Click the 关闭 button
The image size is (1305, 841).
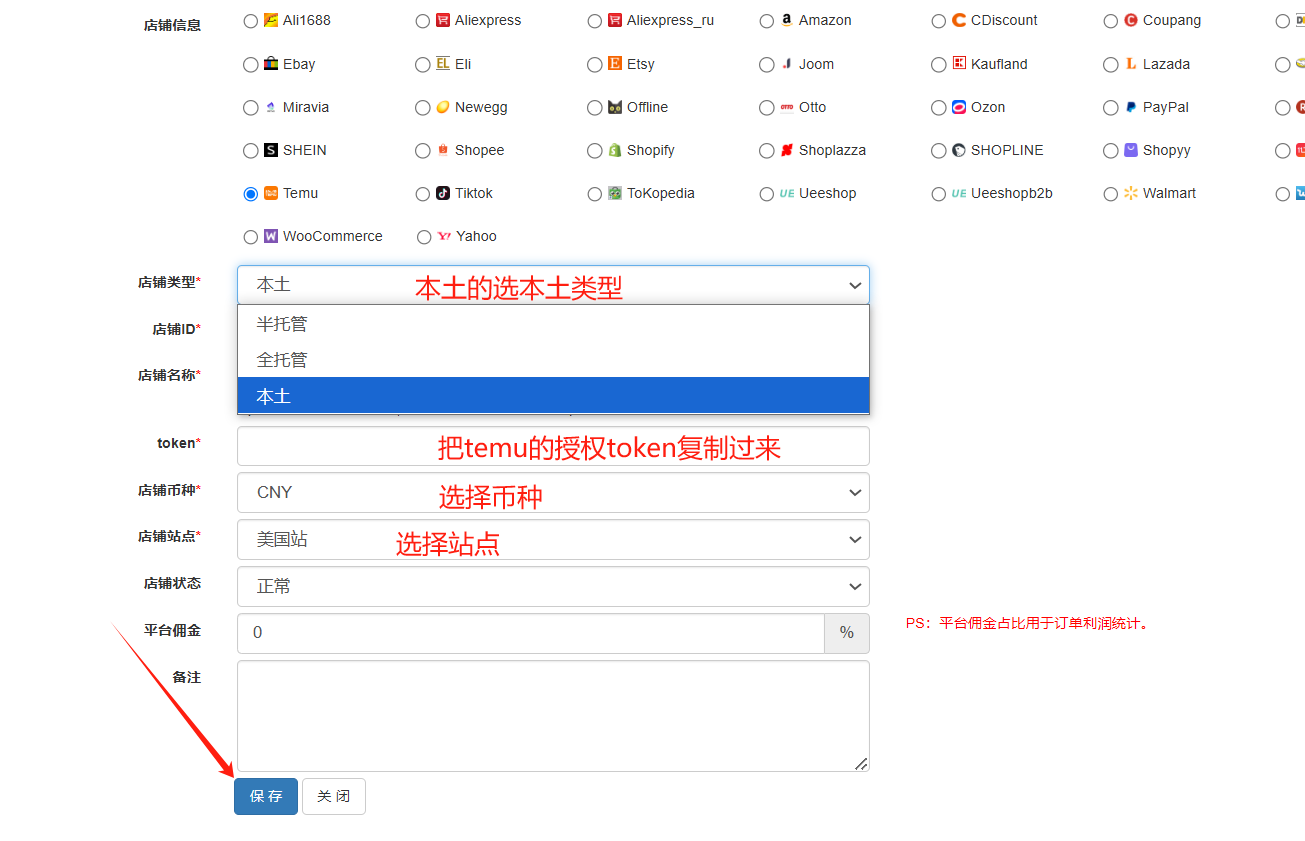pyautogui.click(x=333, y=796)
